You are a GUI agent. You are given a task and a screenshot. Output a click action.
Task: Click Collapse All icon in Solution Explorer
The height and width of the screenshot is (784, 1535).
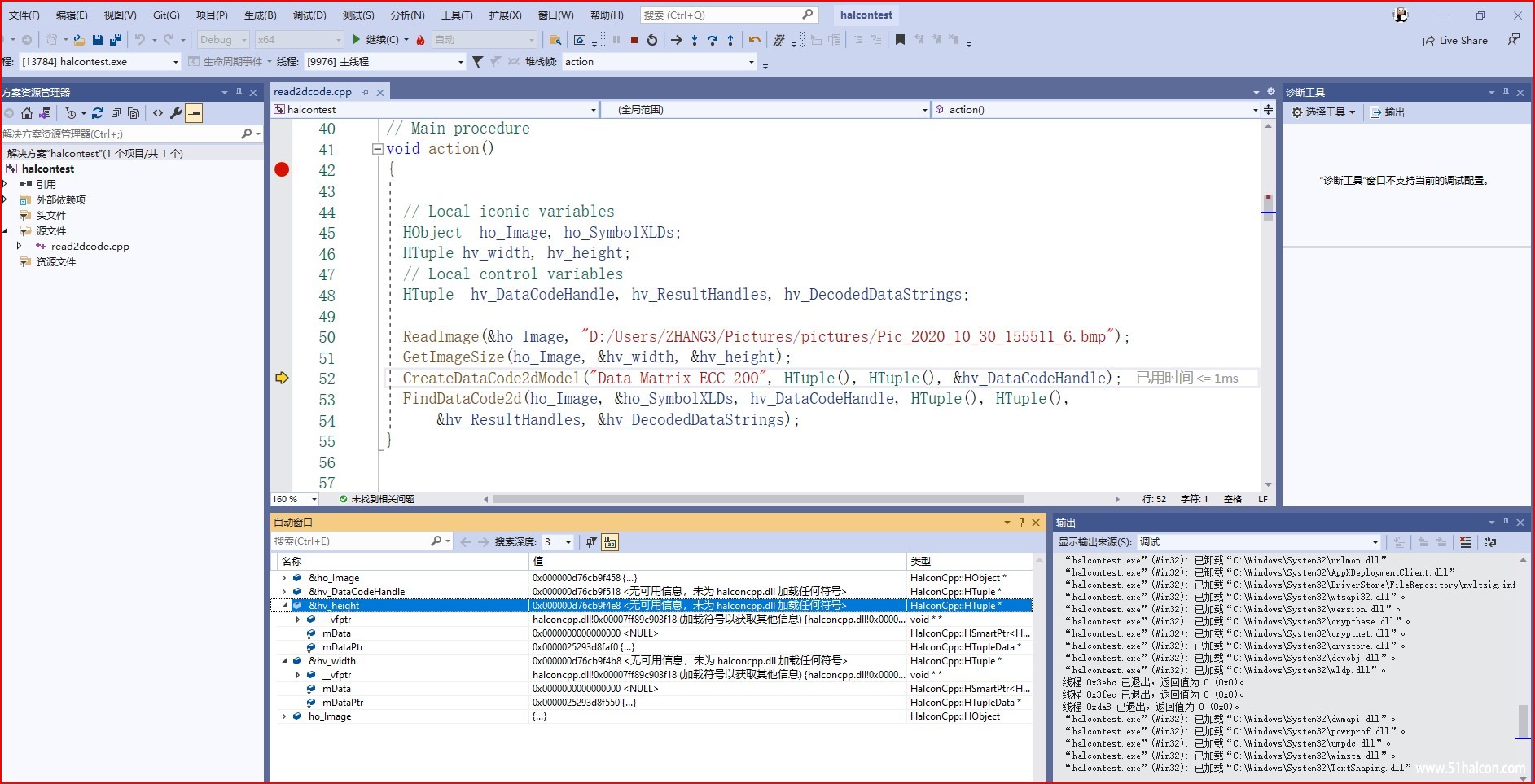[x=116, y=113]
